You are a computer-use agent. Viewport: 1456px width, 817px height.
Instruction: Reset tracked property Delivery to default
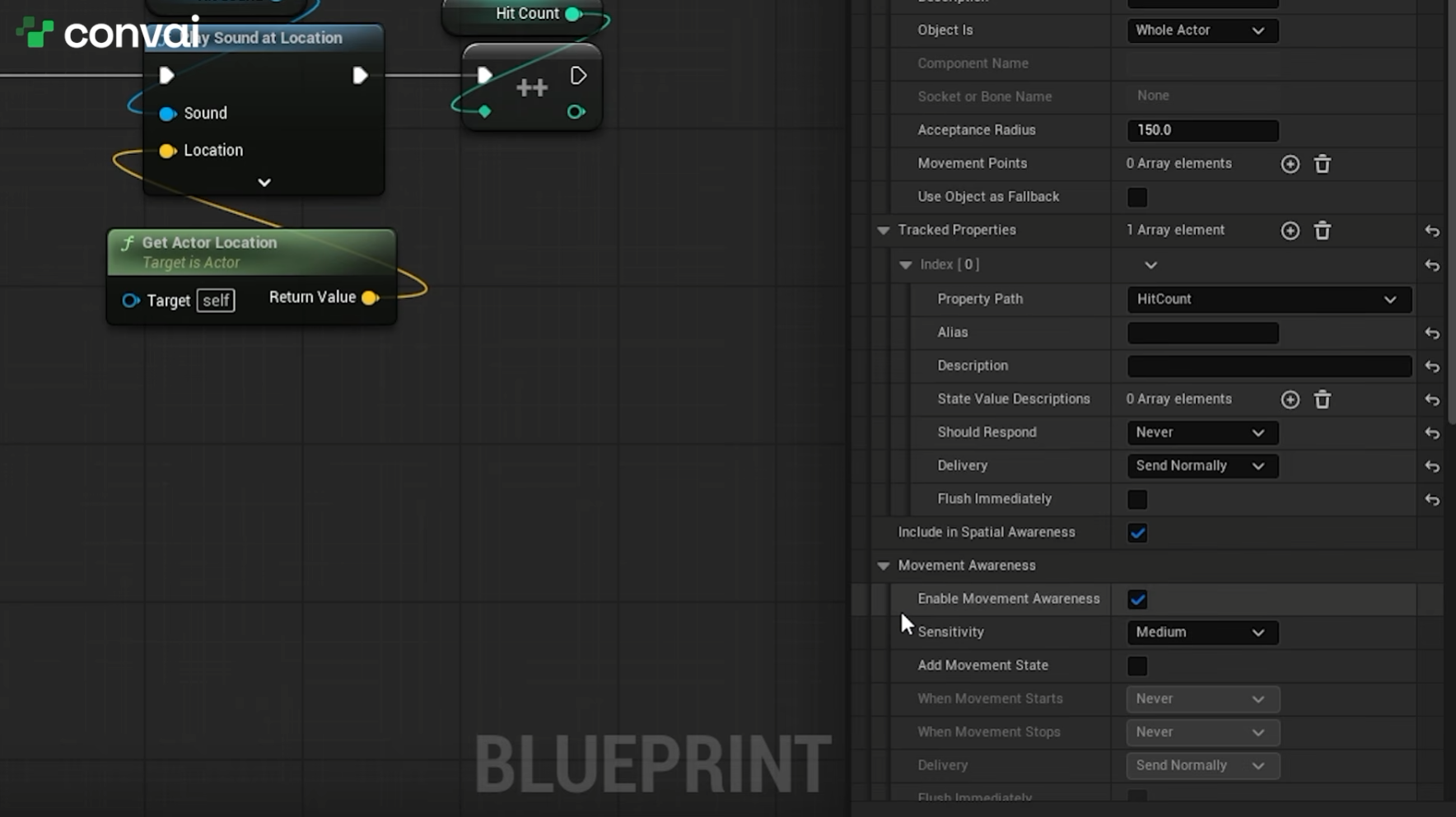coord(1432,466)
